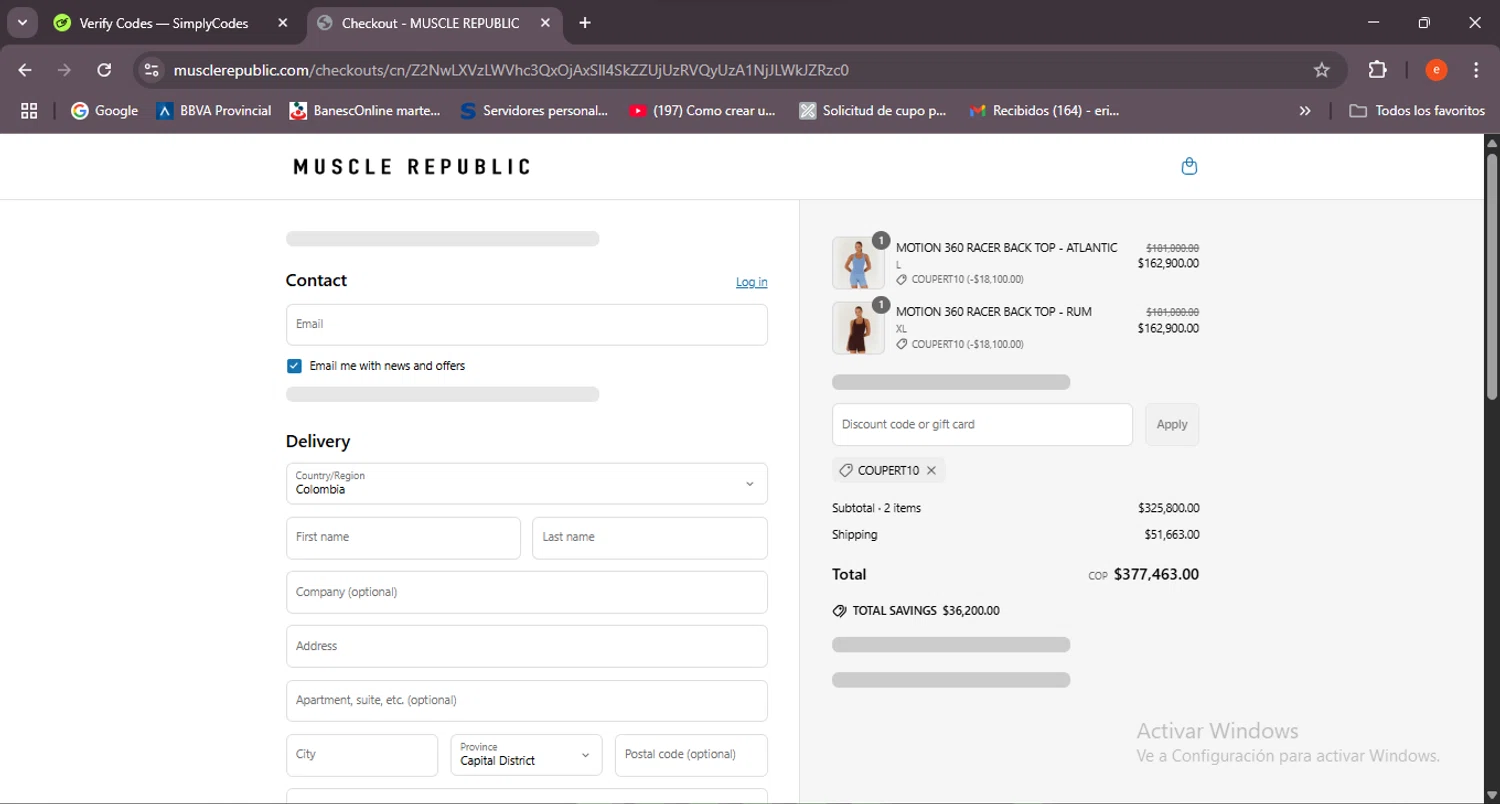Click the page vertical scrollbar thumb

tap(1492, 276)
